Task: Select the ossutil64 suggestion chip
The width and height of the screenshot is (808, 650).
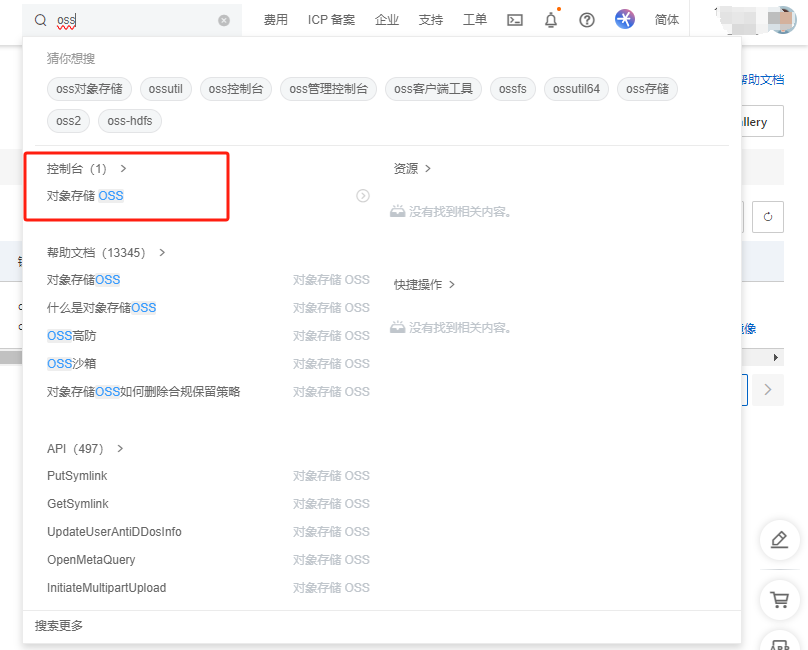Action: tap(576, 89)
